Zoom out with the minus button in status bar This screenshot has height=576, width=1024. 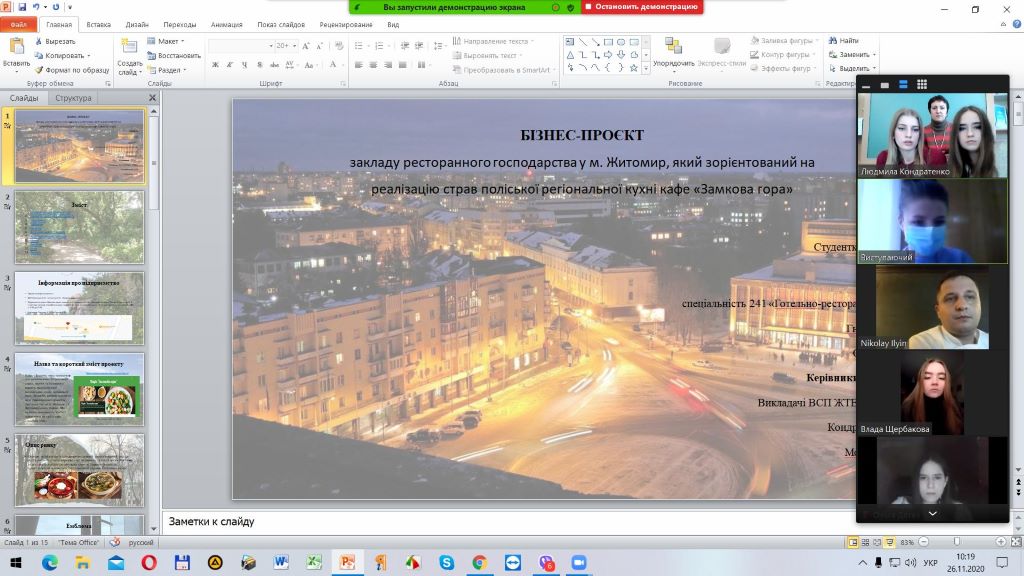click(x=923, y=542)
